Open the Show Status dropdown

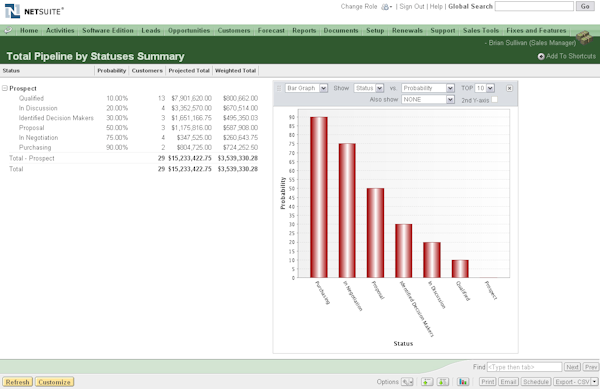coord(368,88)
